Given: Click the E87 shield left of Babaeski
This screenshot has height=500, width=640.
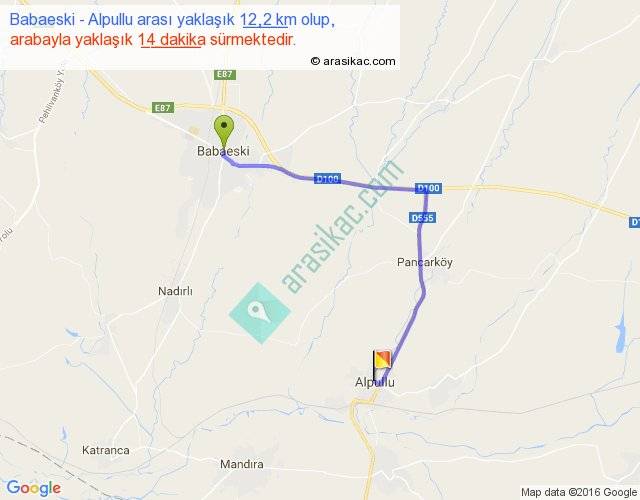Looking at the screenshot, I should coord(163,108).
